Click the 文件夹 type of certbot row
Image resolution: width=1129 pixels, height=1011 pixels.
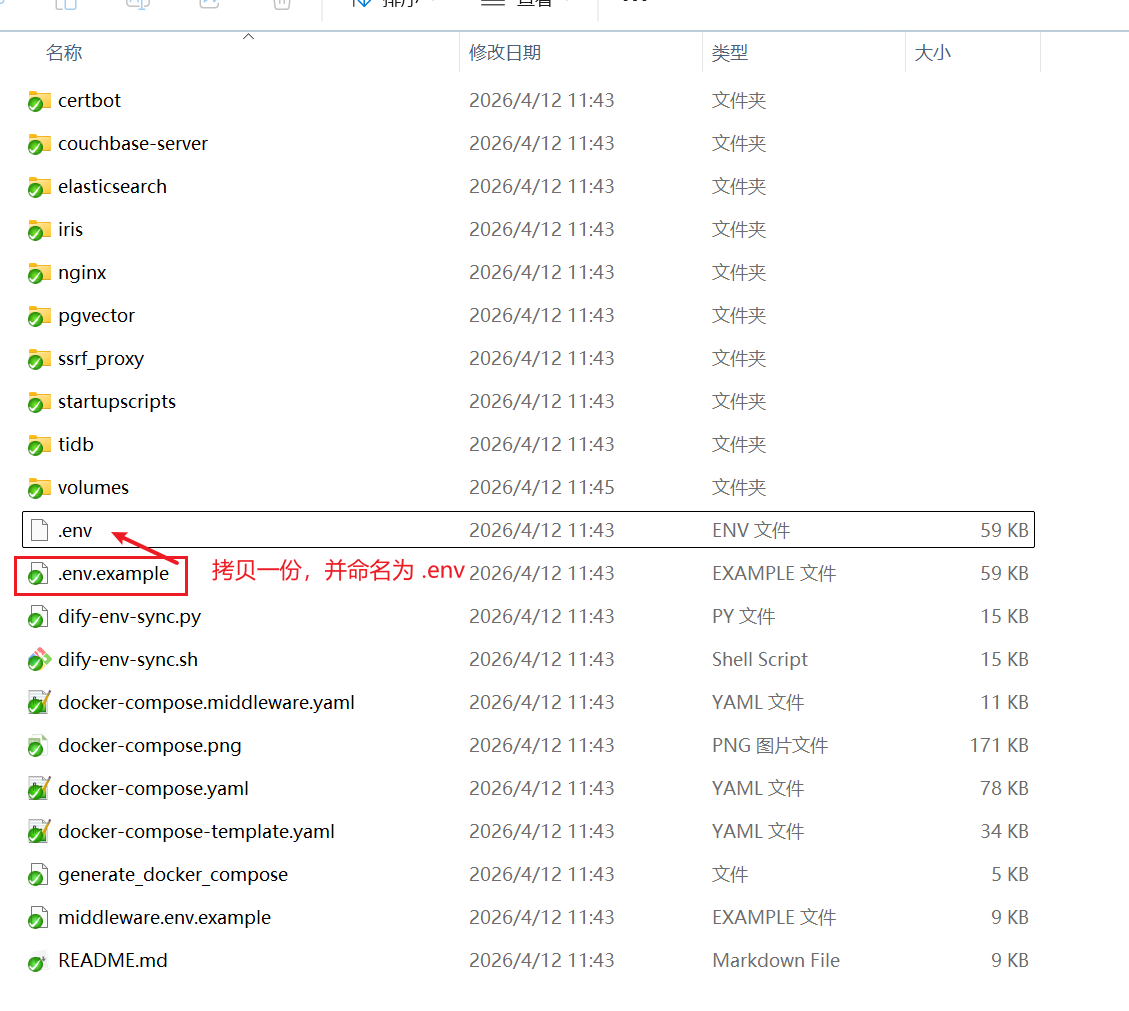click(x=739, y=100)
